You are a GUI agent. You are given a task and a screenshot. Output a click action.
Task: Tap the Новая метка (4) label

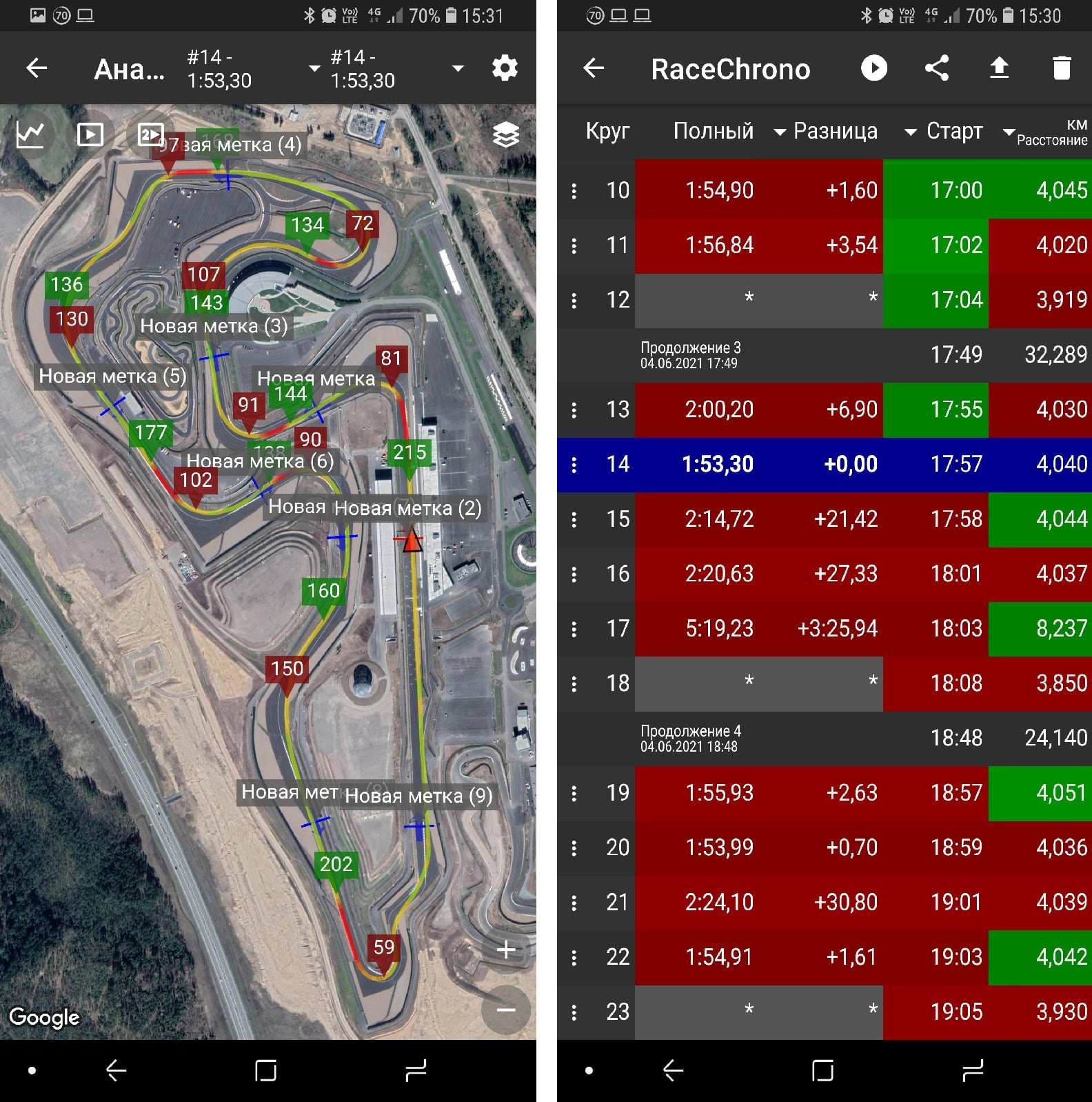point(241,145)
